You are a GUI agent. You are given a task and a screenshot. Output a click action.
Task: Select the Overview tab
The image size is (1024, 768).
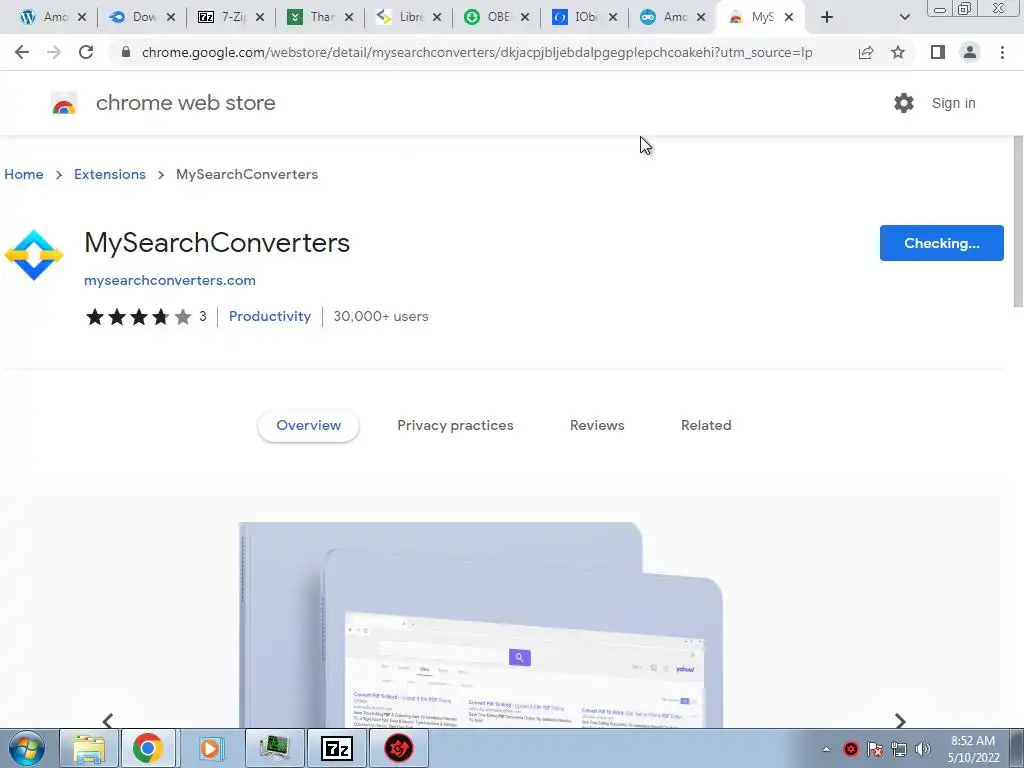[x=308, y=425]
